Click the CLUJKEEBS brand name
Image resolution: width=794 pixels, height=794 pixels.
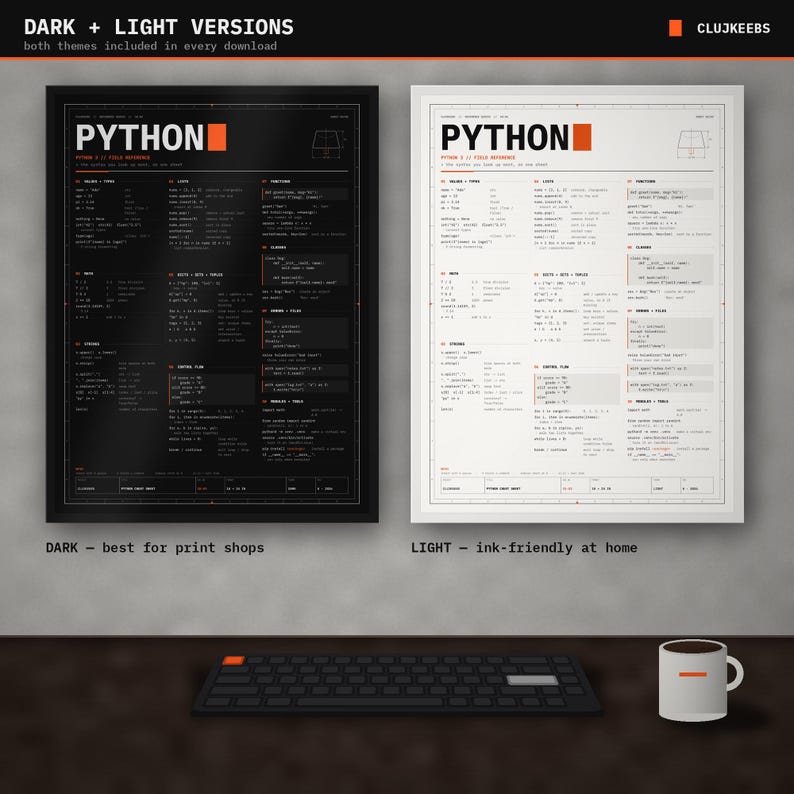(x=733, y=28)
